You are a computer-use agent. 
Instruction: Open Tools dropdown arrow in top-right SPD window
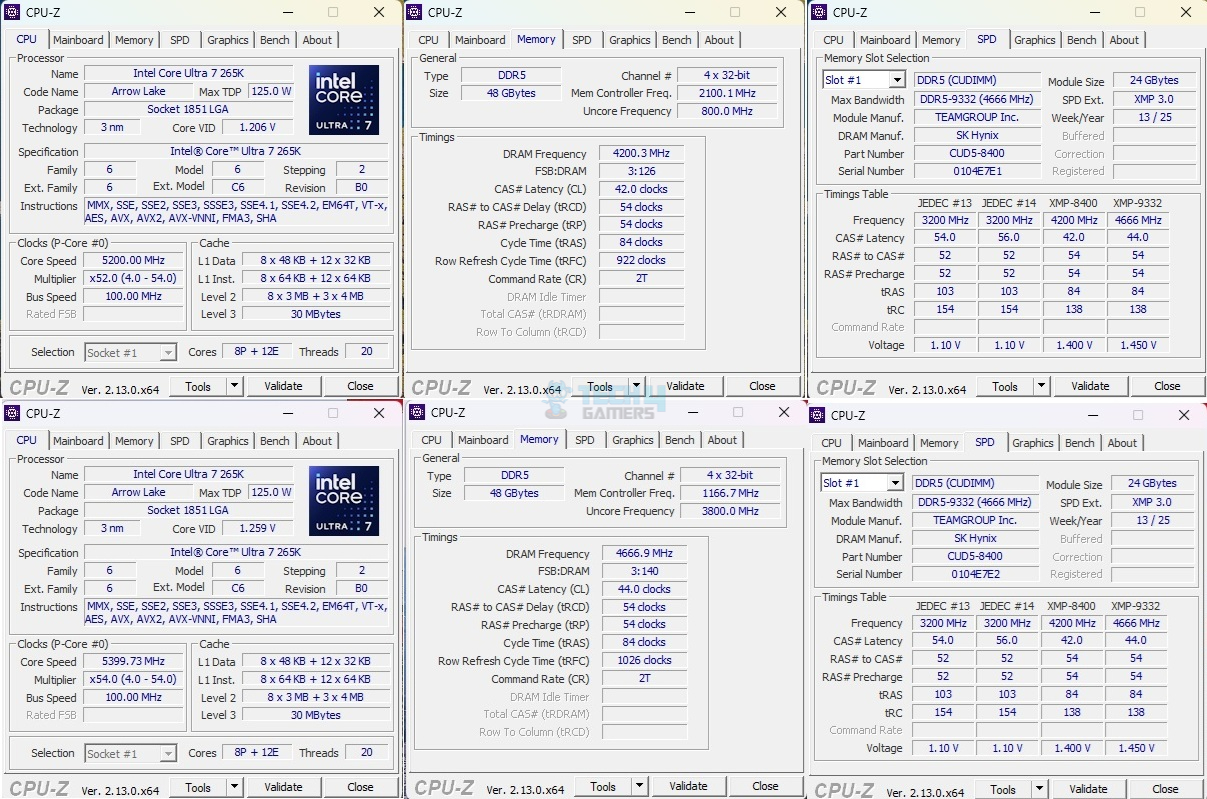tap(1041, 386)
